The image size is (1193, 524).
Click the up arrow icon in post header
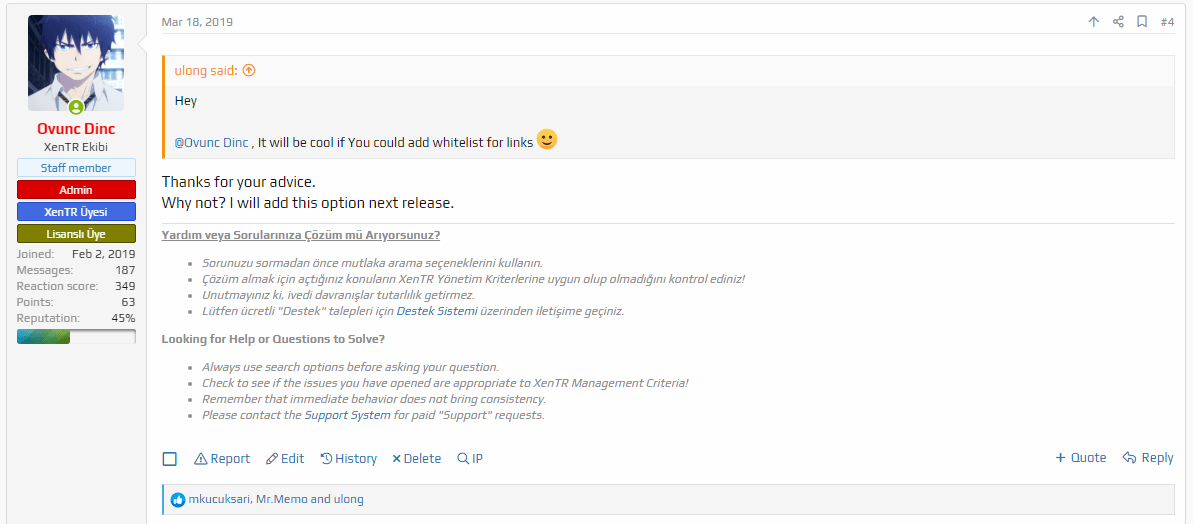coord(1093,22)
